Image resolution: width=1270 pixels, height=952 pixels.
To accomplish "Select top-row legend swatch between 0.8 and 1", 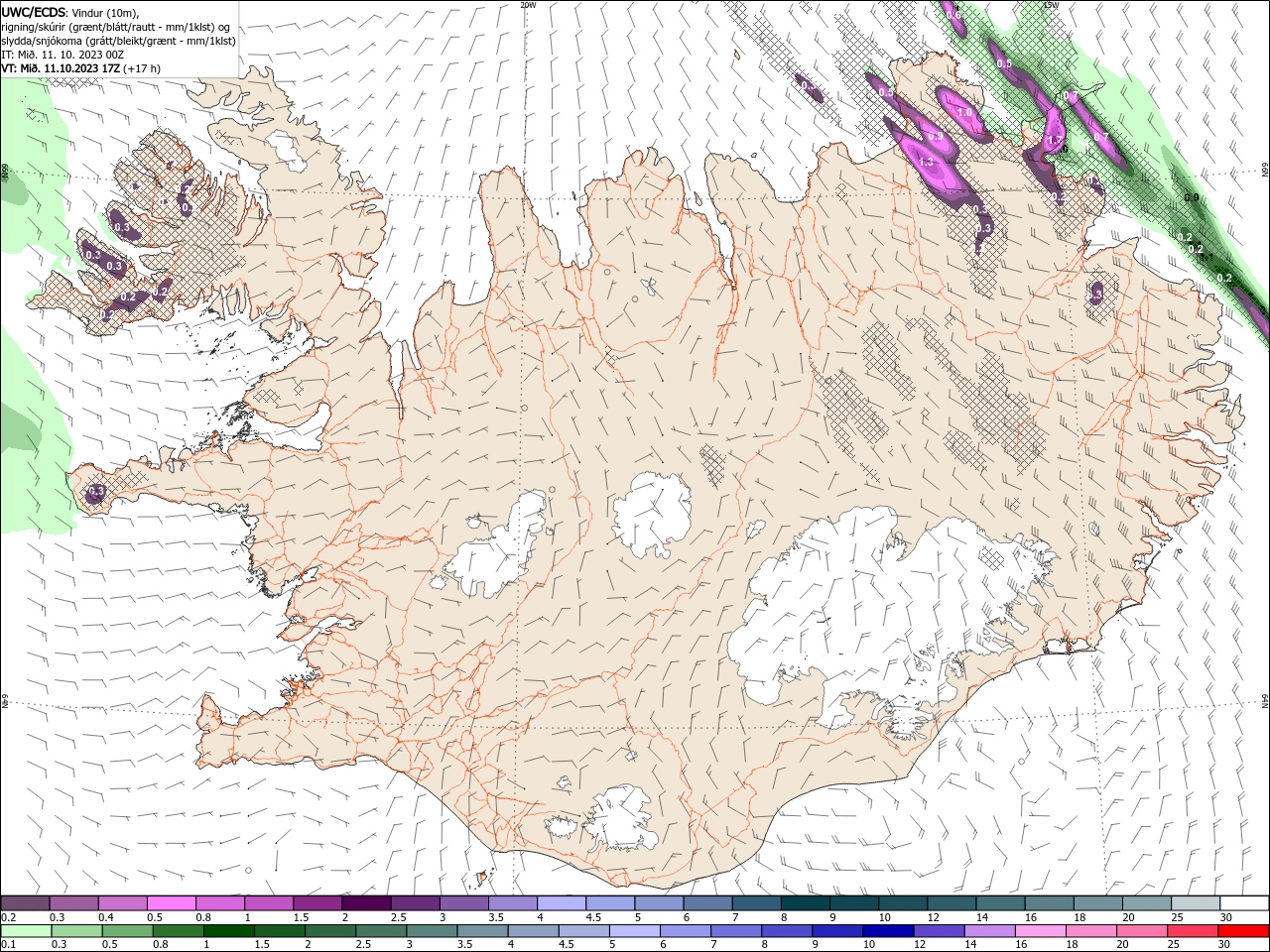I will tap(220, 903).
